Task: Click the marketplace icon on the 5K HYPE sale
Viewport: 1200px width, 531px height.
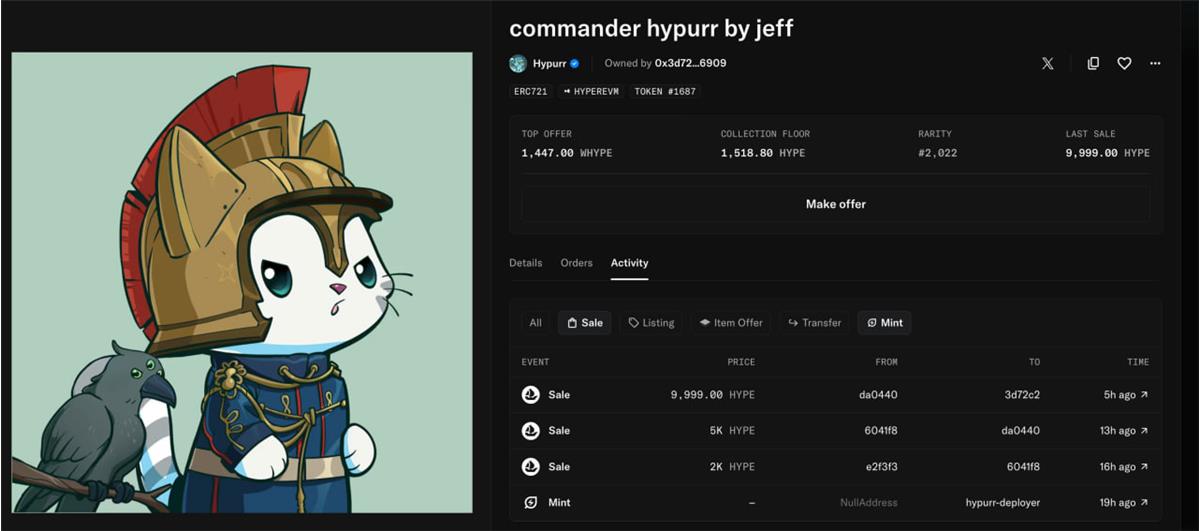Action: point(531,431)
